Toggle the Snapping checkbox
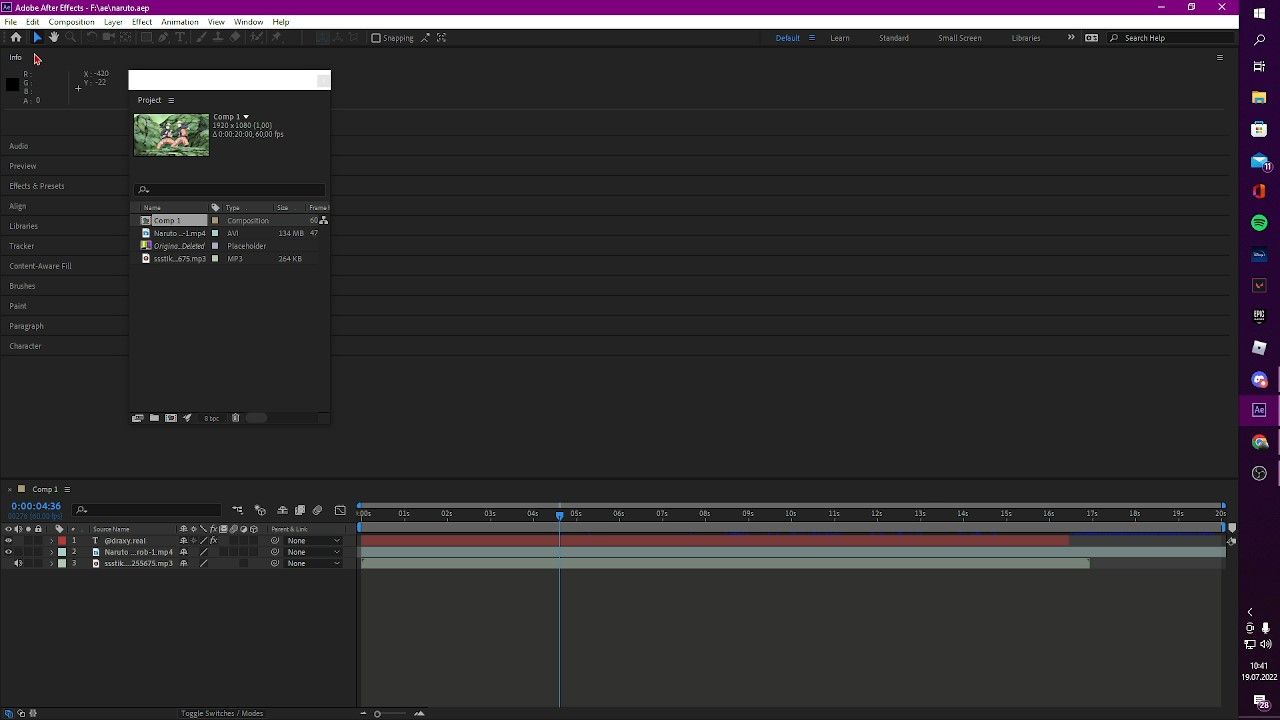This screenshot has width=1280, height=720. [x=376, y=38]
